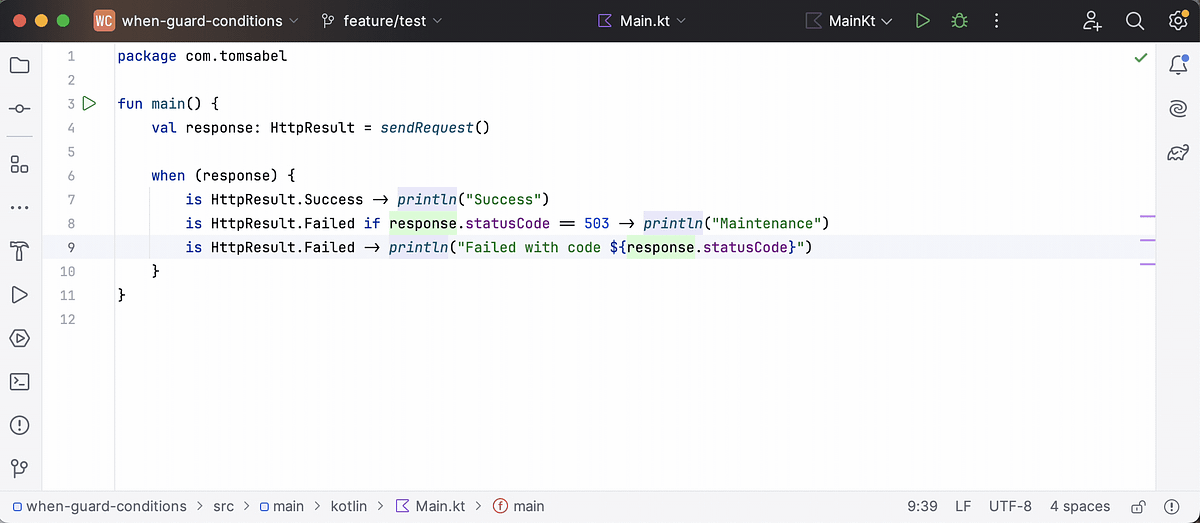Click the Main.kt breadcrumb in status bar
1200x523 pixels.
point(430,507)
